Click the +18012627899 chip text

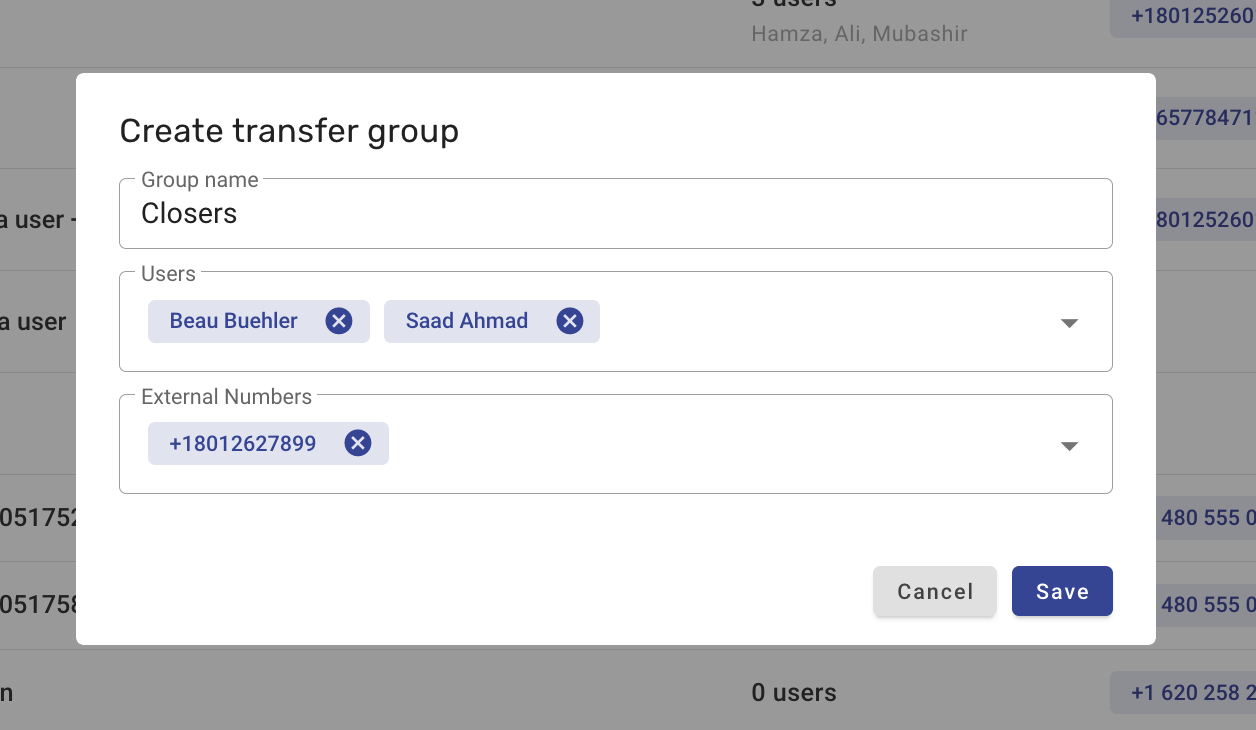click(243, 443)
